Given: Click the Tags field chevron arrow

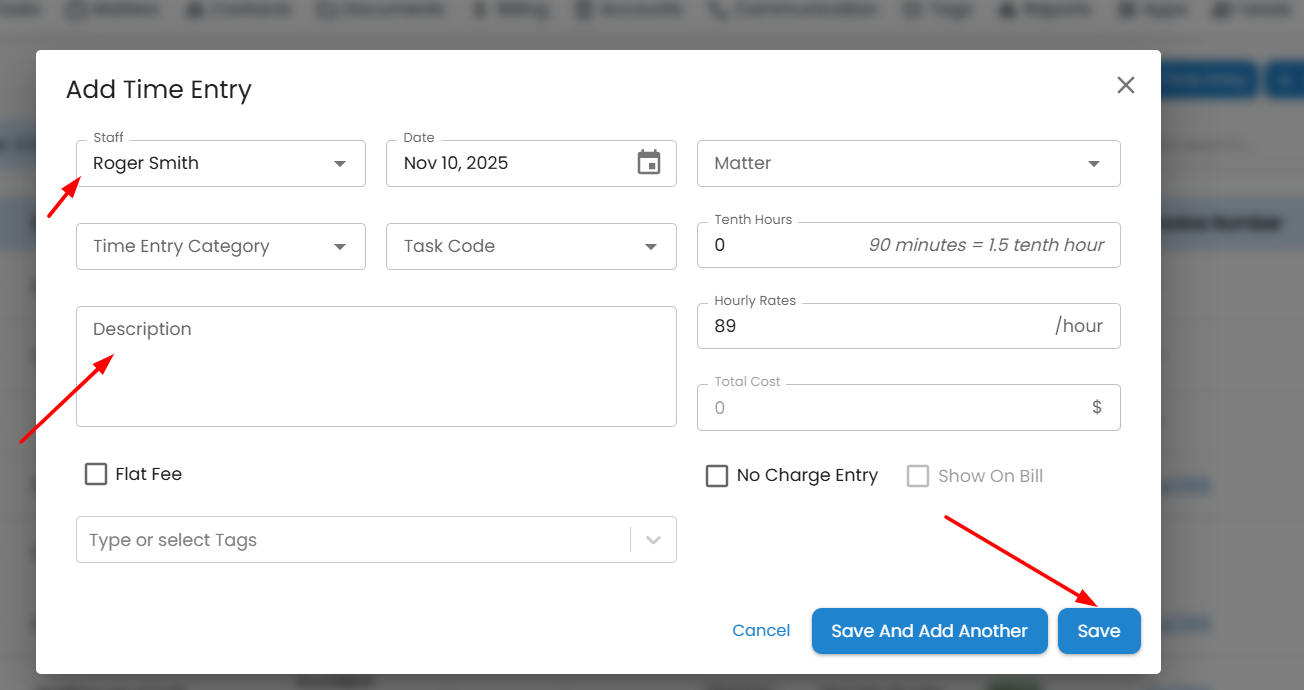Looking at the screenshot, I should [654, 540].
